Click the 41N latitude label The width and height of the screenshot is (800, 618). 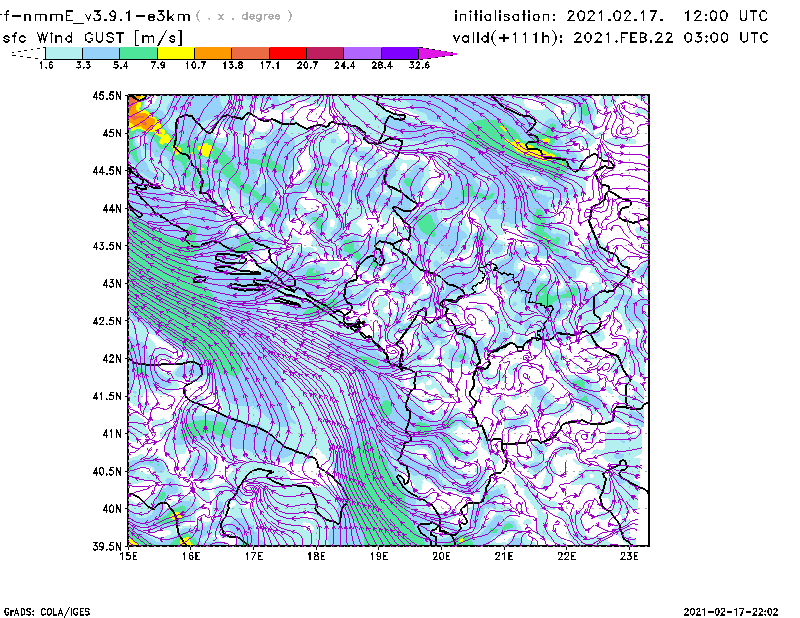(x=112, y=433)
